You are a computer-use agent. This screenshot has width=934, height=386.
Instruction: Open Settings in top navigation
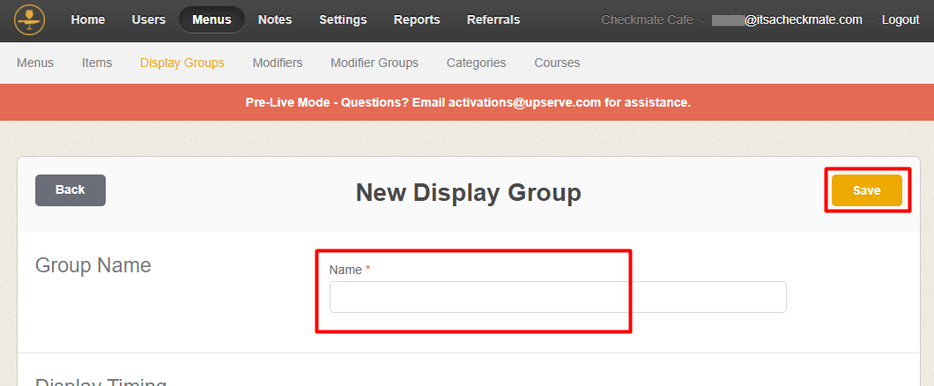click(343, 20)
